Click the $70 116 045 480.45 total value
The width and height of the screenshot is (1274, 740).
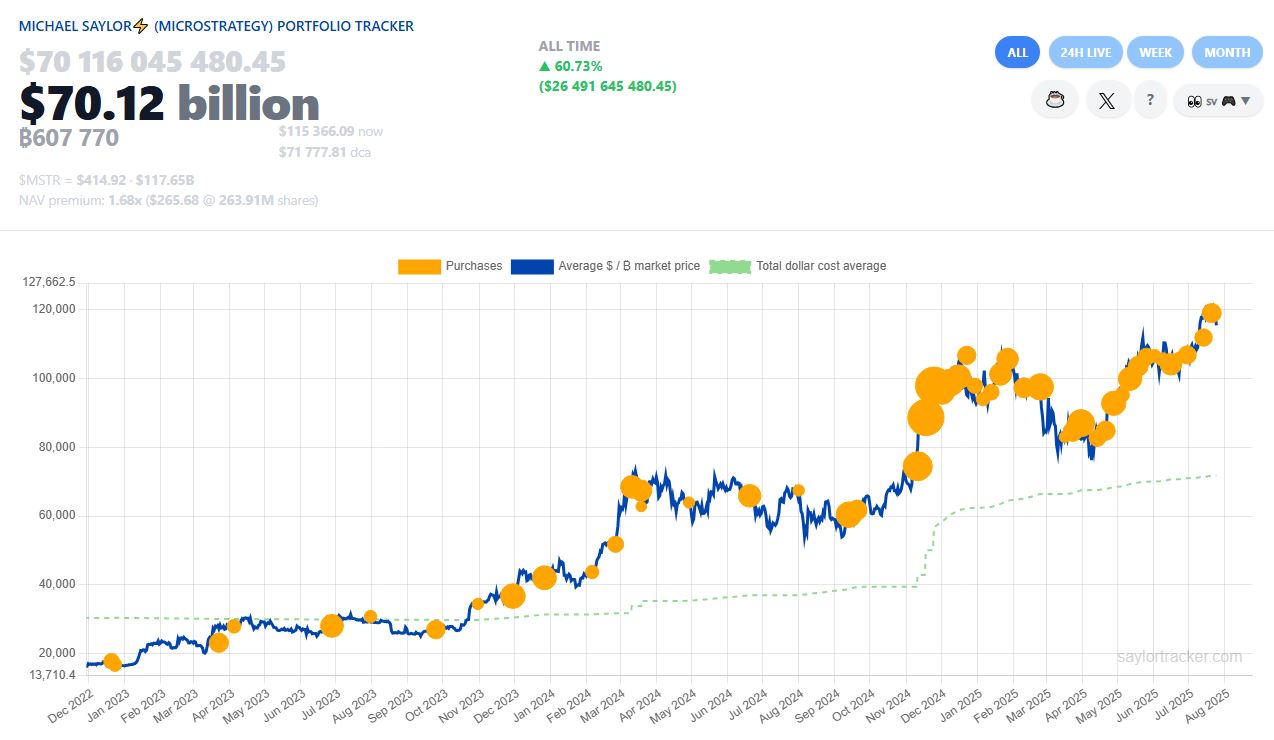click(x=152, y=62)
